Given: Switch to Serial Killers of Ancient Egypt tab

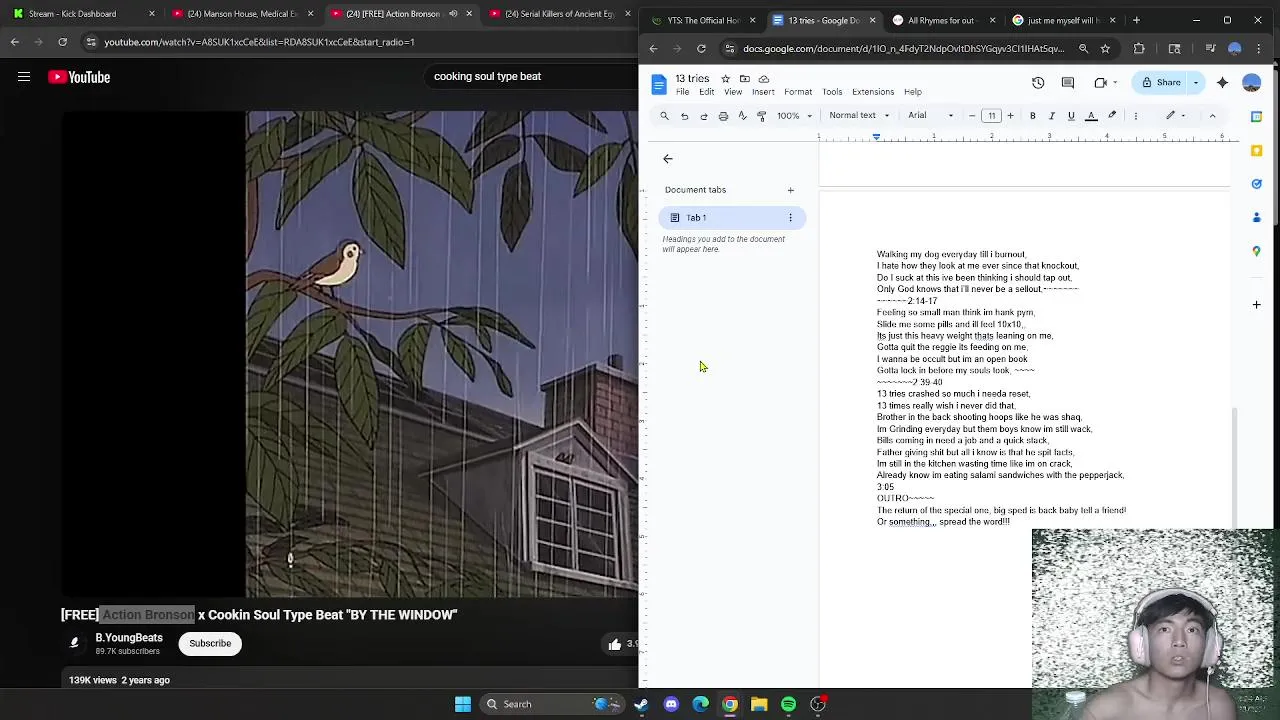Looking at the screenshot, I should pos(561,14).
